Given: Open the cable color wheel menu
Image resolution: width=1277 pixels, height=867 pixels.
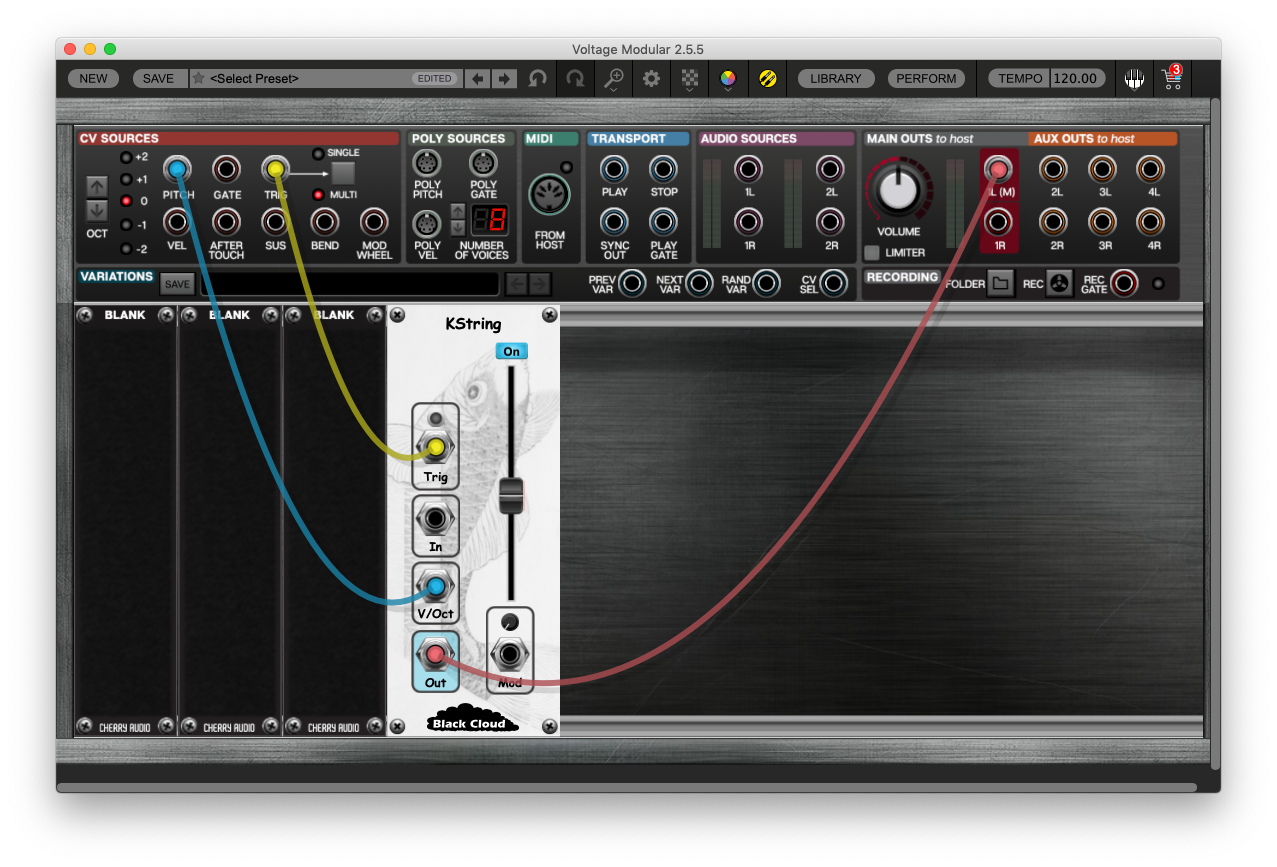Looking at the screenshot, I should [728, 79].
